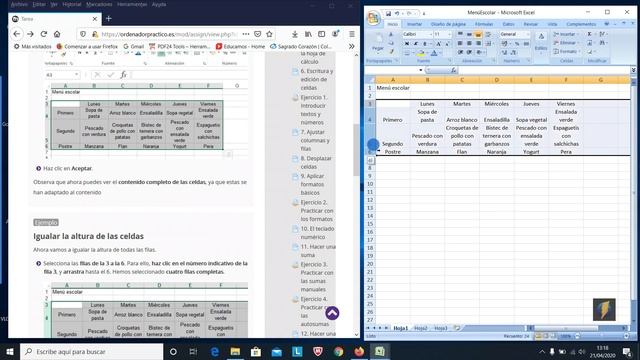Screen dimensions: 640x360
Task: Click the AutoSum sigma icon in Excel
Action: (x=589, y=34)
